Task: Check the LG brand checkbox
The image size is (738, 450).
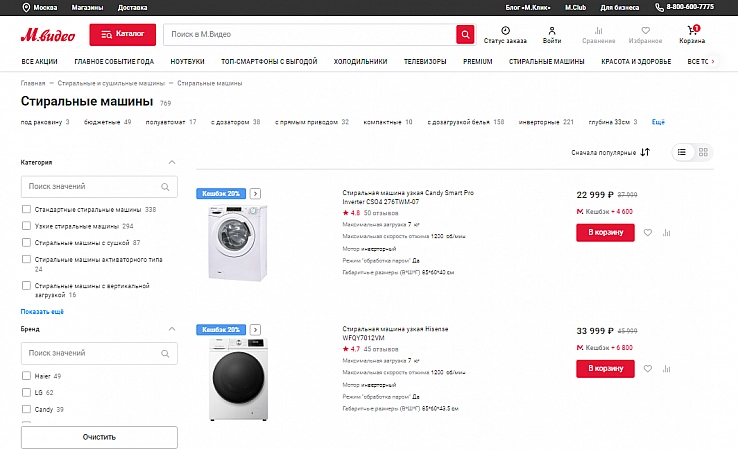Action: click(26, 392)
